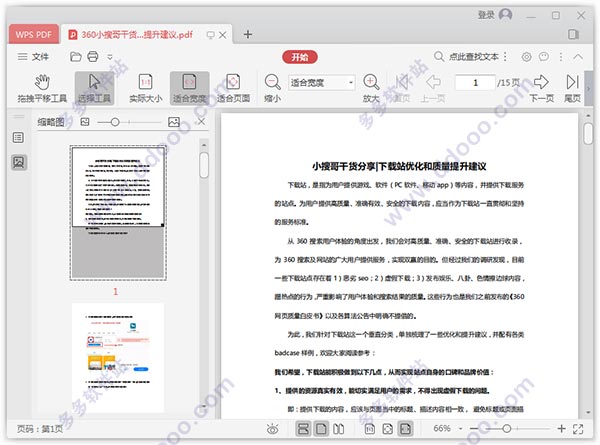Switch to fit page view
Screen dimensions: 600x445
click(x=233, y=88)
